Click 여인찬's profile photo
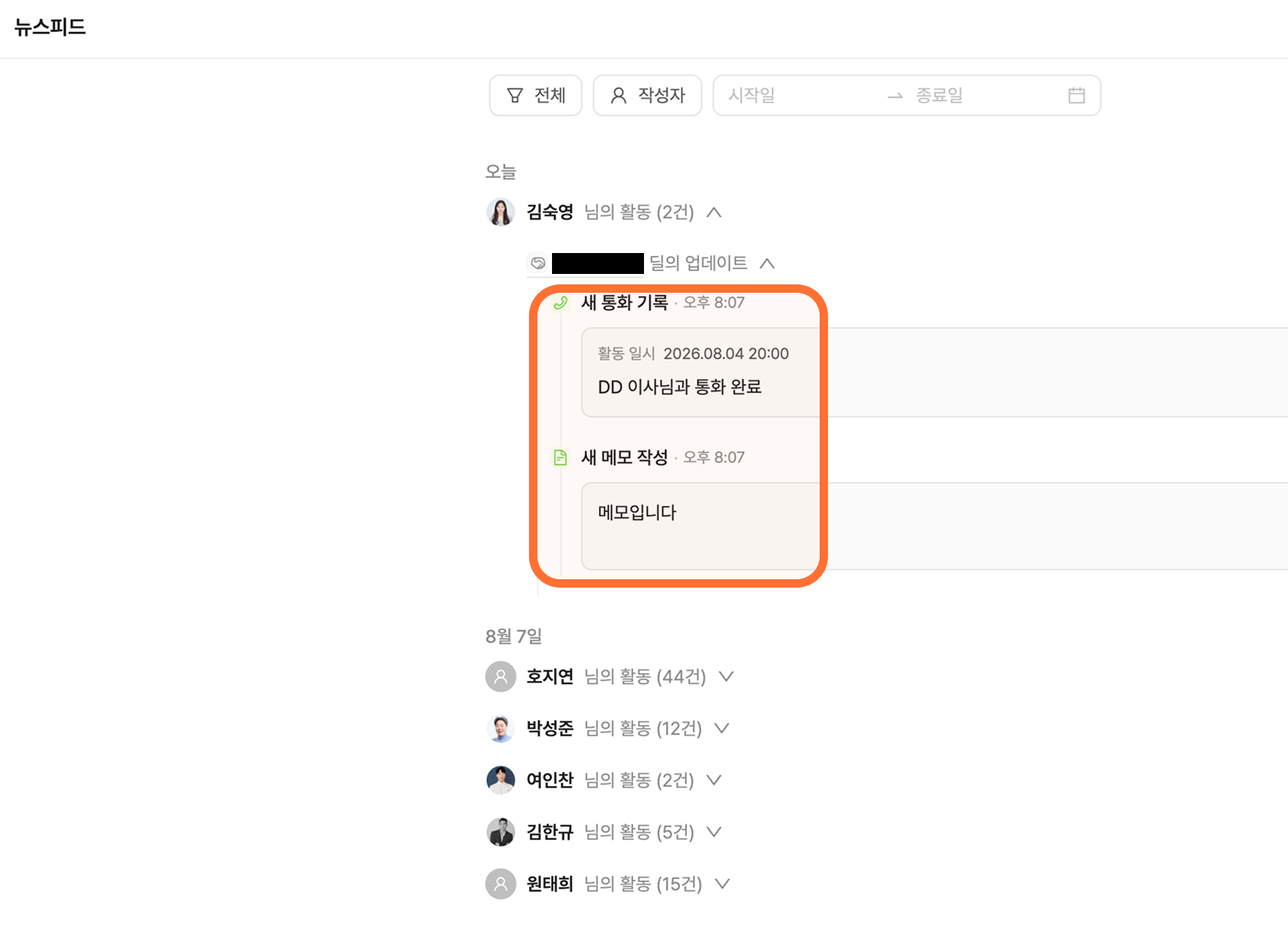This screenshot has width=1288, height=941. (x=500, y=780)
